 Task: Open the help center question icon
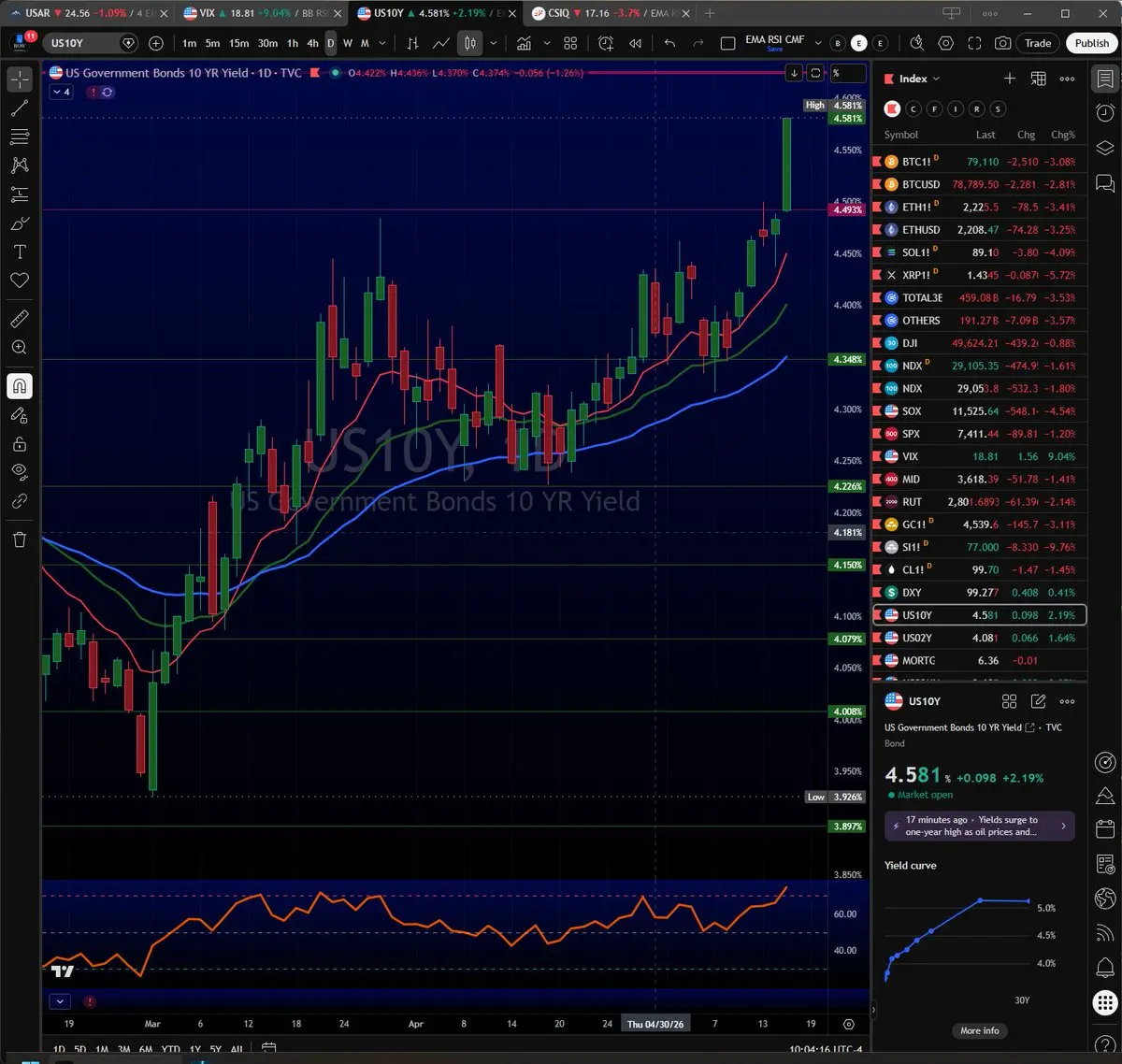pos(1105,1042)
